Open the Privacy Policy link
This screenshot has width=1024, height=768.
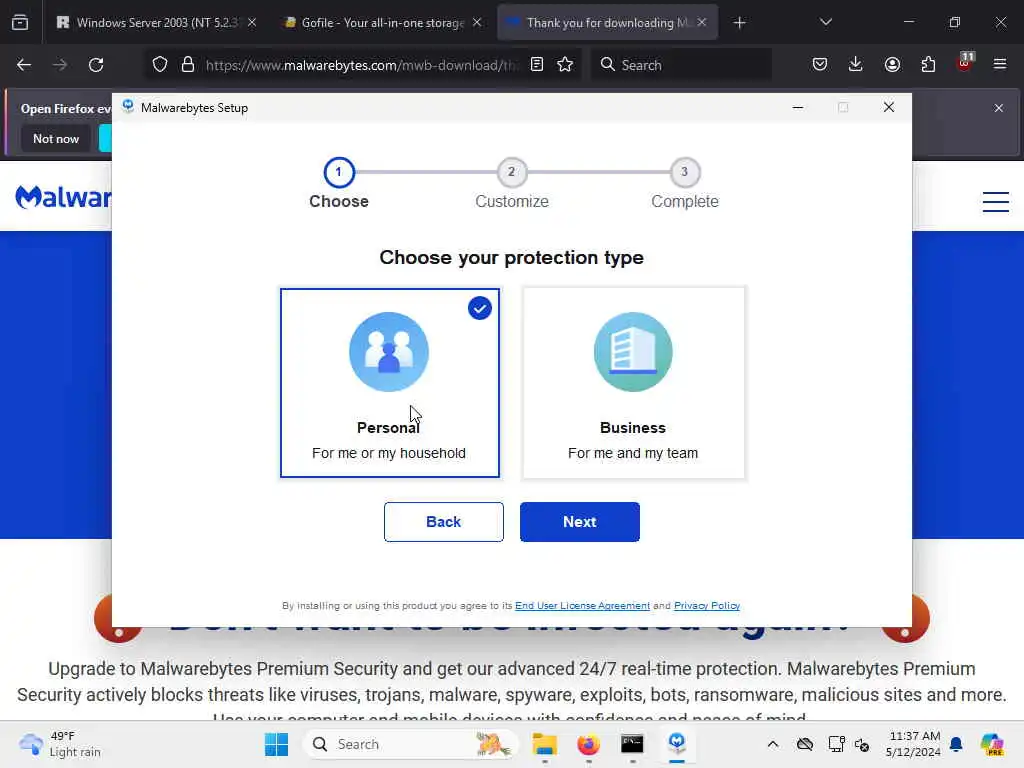pyautogui.click(x=707, y=605)
